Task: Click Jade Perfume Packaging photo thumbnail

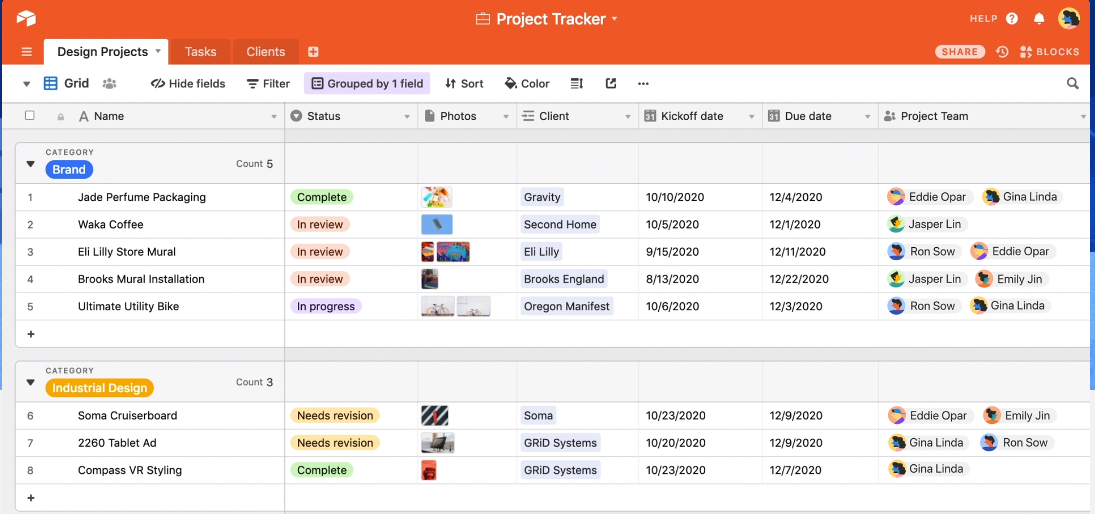Action: coord(436,197)
